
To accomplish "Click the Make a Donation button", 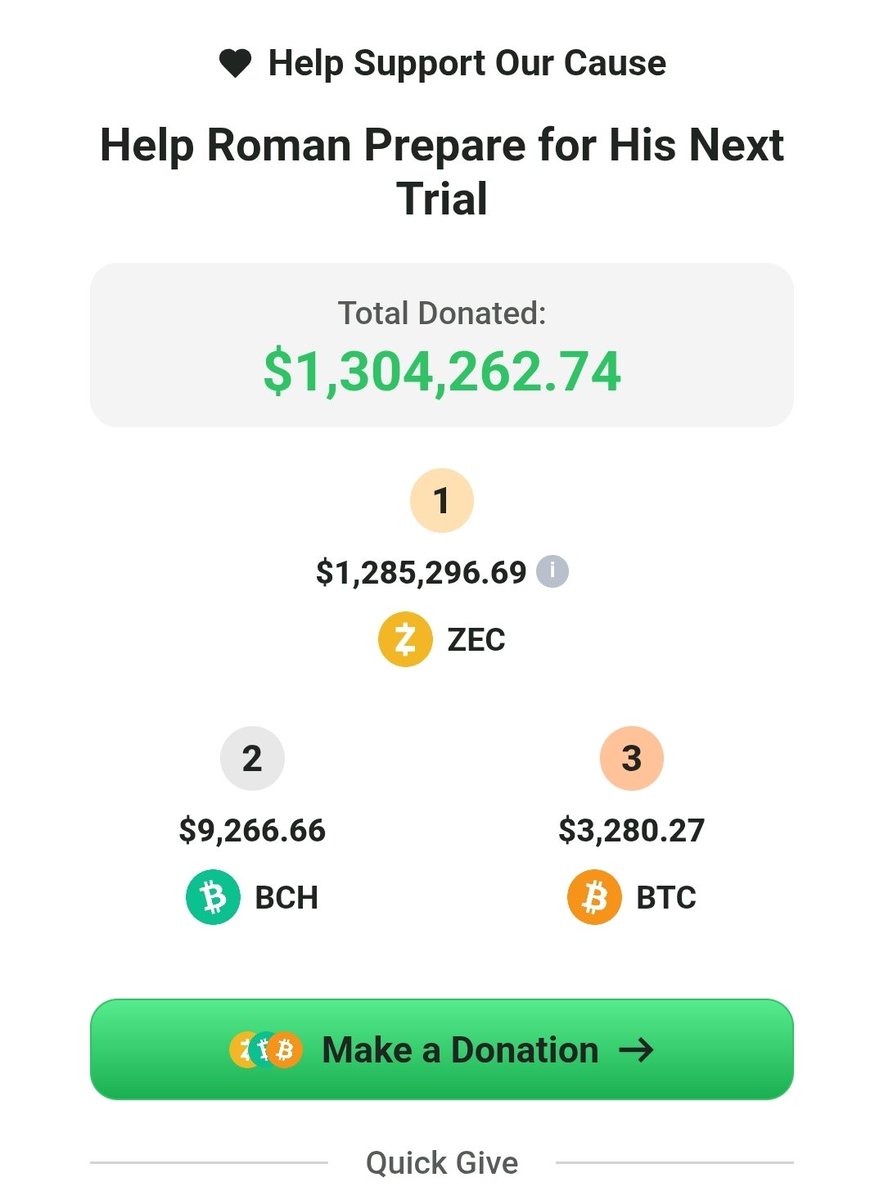I will click(x=442, y=1049).
